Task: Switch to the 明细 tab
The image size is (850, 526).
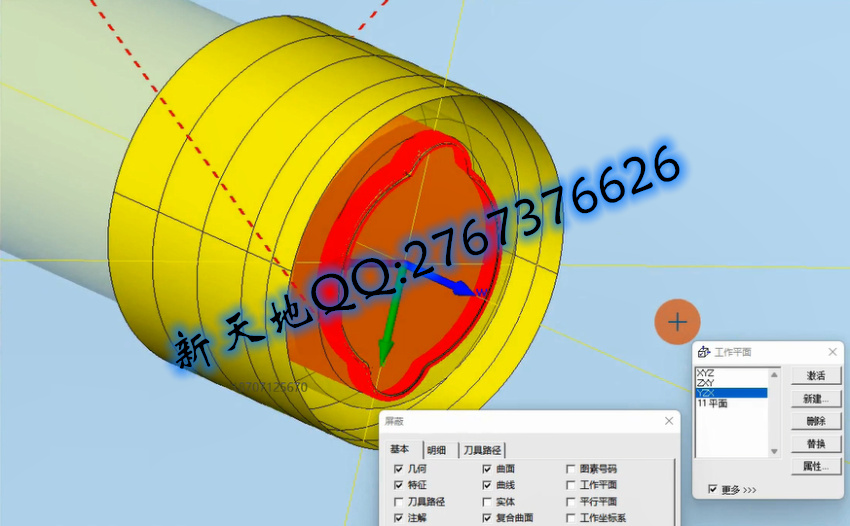Action: click(436, 450)
